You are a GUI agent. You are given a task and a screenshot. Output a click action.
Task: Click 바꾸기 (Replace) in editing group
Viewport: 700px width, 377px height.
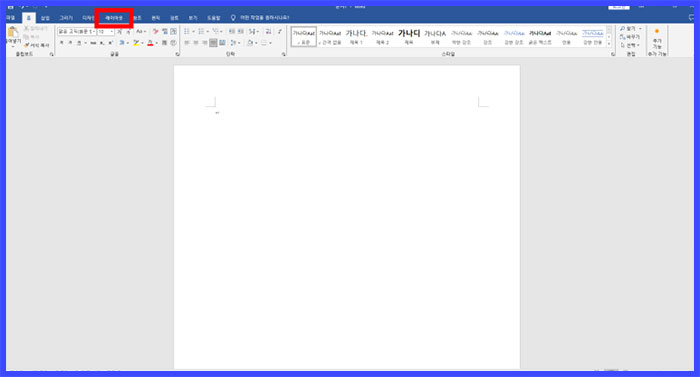pos(630,37)
